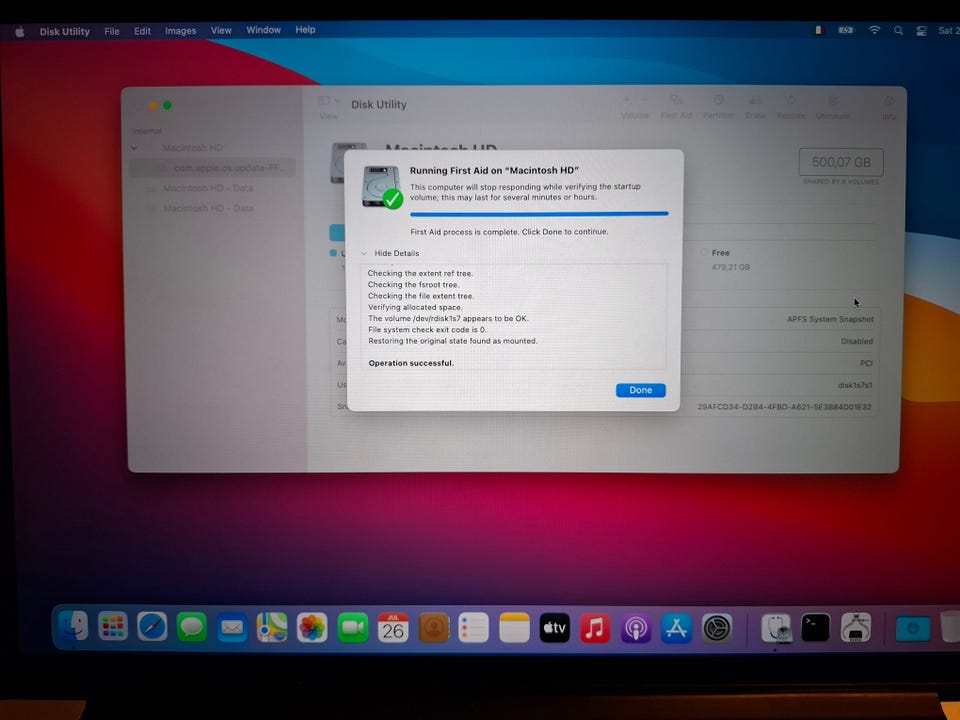Click 'The volume /dev/rdisk1s7 appears to be OK' line

pos(448,318)
